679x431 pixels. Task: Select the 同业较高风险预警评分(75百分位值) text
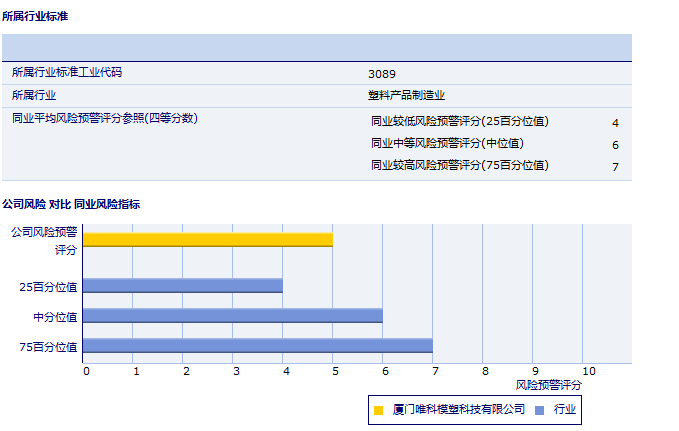(x=460, y=165)
